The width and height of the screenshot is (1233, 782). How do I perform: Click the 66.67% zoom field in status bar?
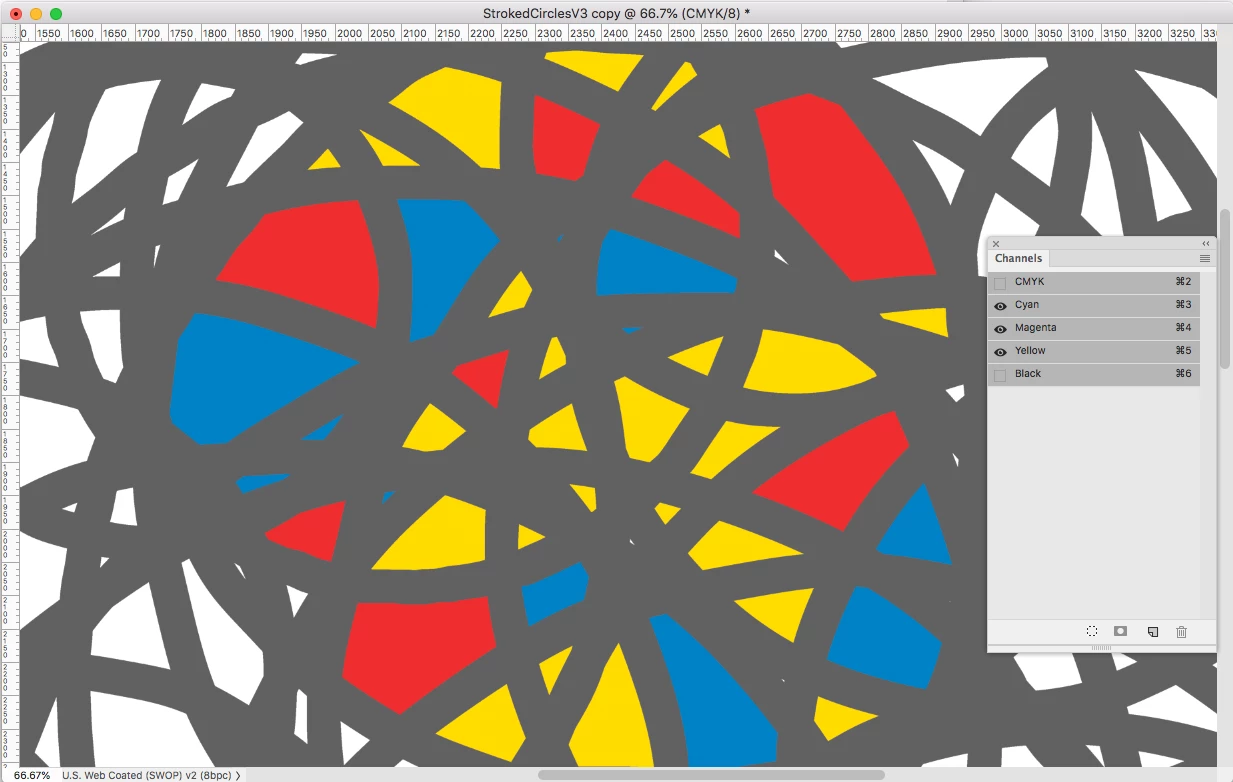[32, 775]
